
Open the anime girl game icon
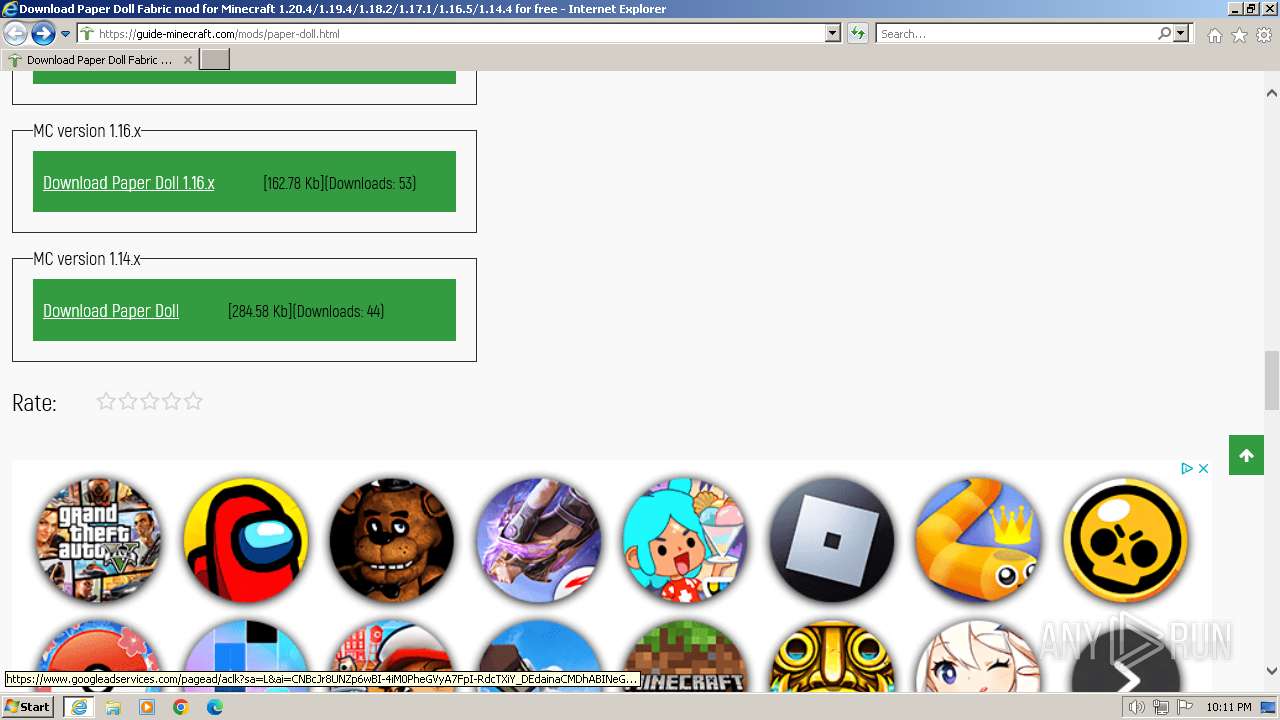click(979, 655)
